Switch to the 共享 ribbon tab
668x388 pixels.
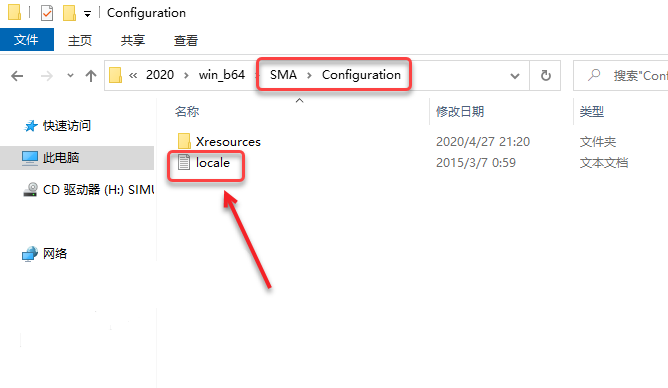pos(132,40)
